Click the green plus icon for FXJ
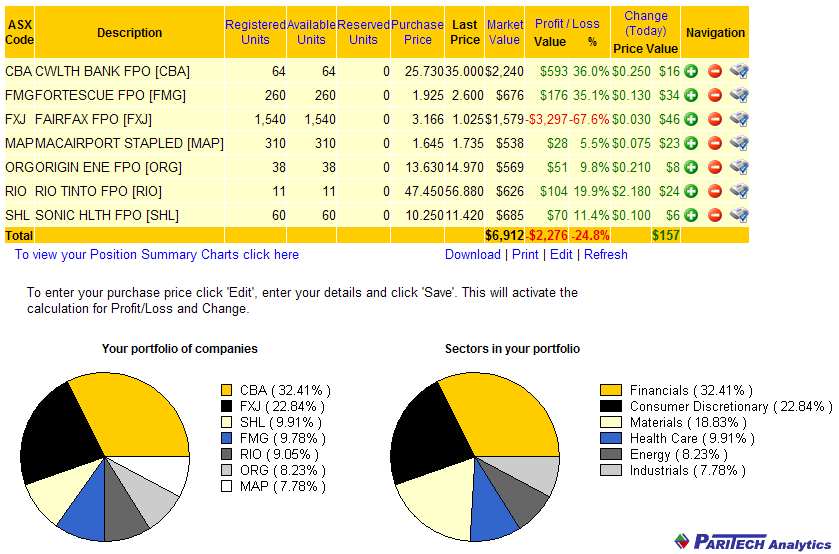The width and height of the screenshot is (839, 554). (x=691, y=119)
